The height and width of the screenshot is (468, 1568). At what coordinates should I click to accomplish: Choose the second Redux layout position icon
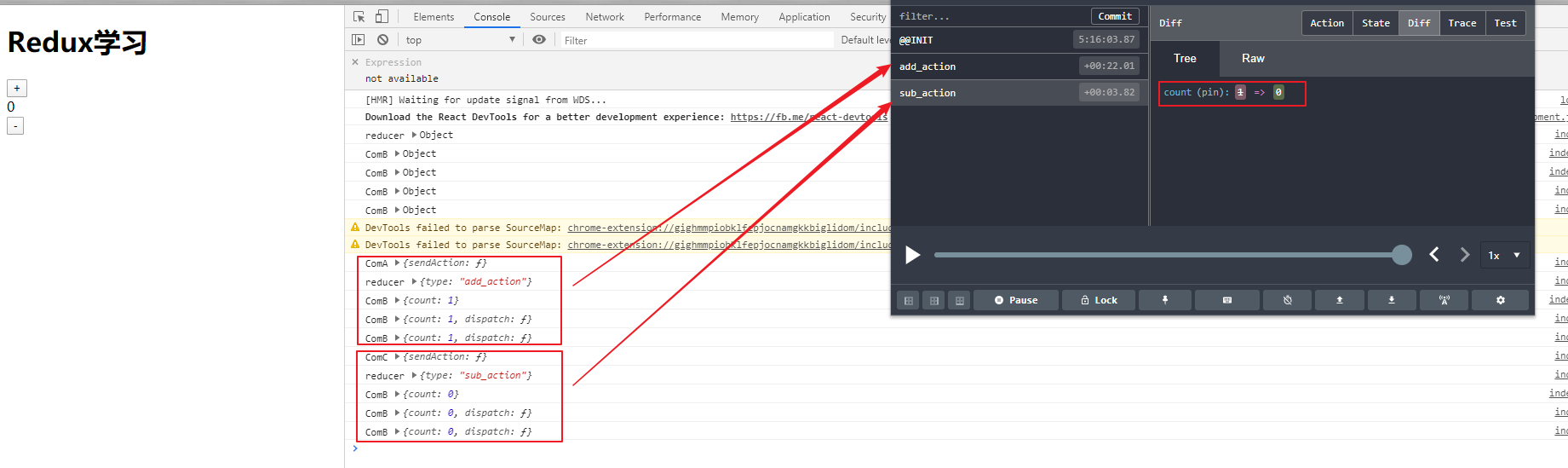934,300
